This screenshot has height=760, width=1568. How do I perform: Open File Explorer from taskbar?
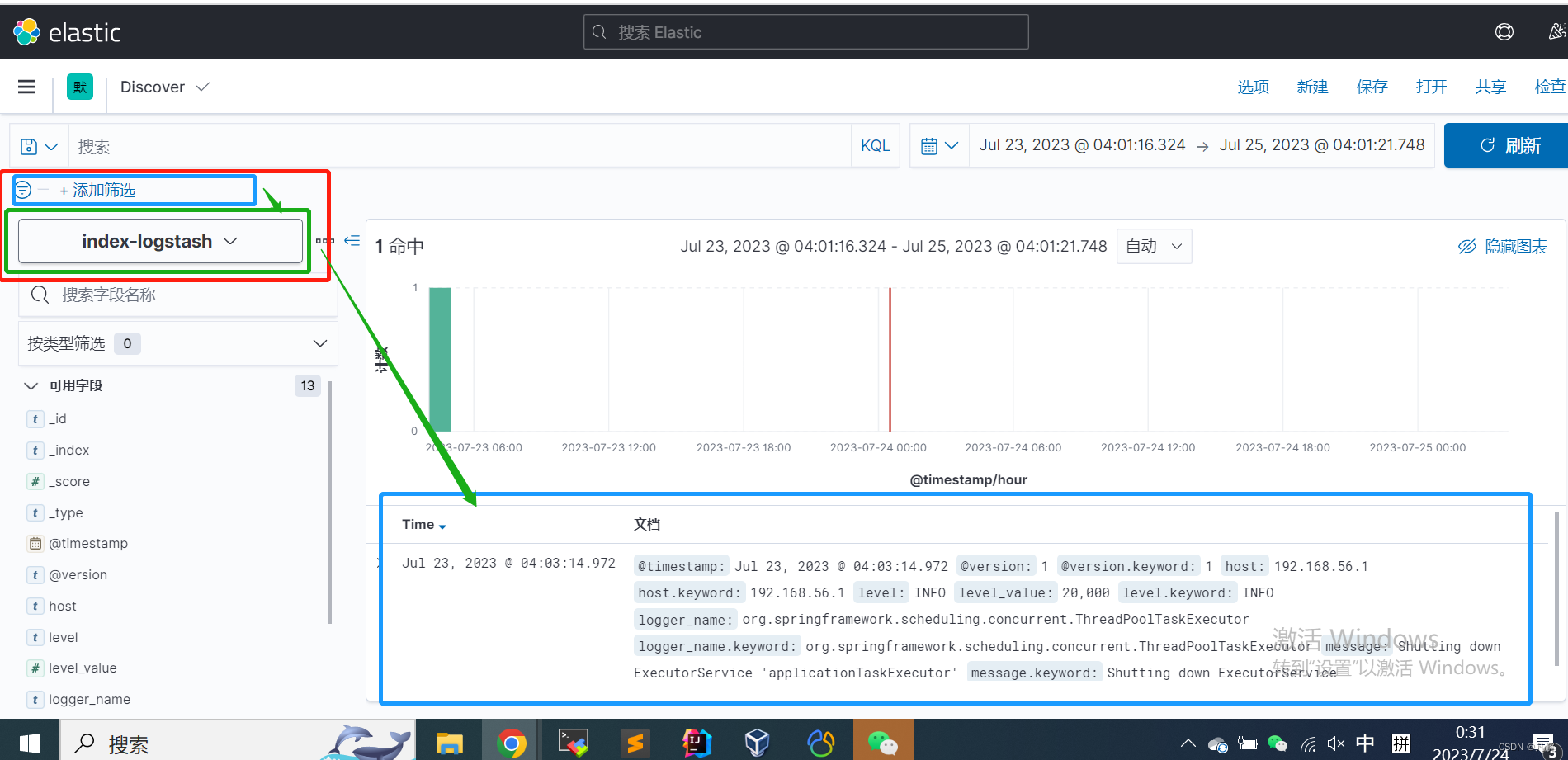pos(449,743)
